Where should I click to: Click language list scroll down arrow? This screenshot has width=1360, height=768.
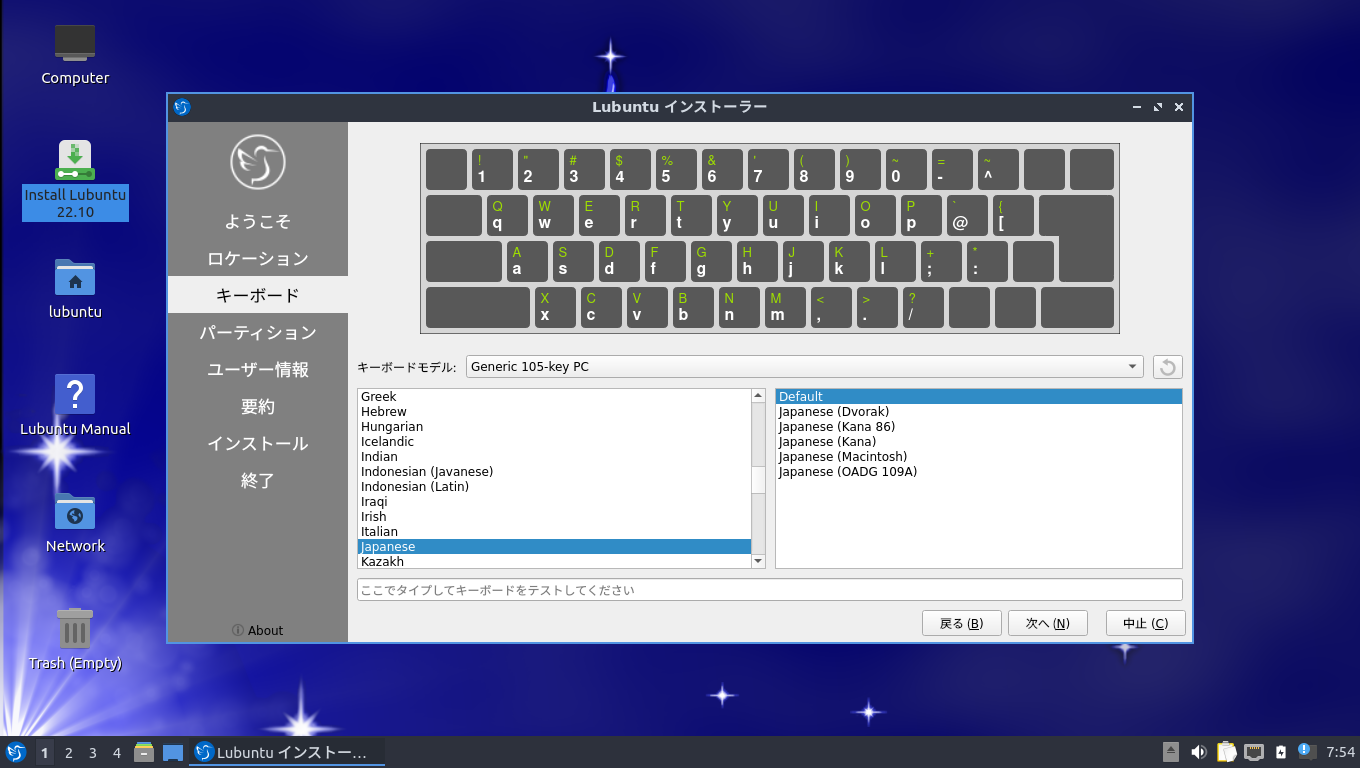click(758, 562)
